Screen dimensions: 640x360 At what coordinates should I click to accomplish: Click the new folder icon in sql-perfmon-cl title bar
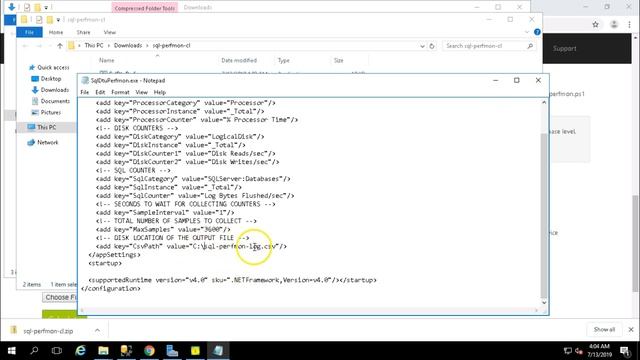point(50,20)
